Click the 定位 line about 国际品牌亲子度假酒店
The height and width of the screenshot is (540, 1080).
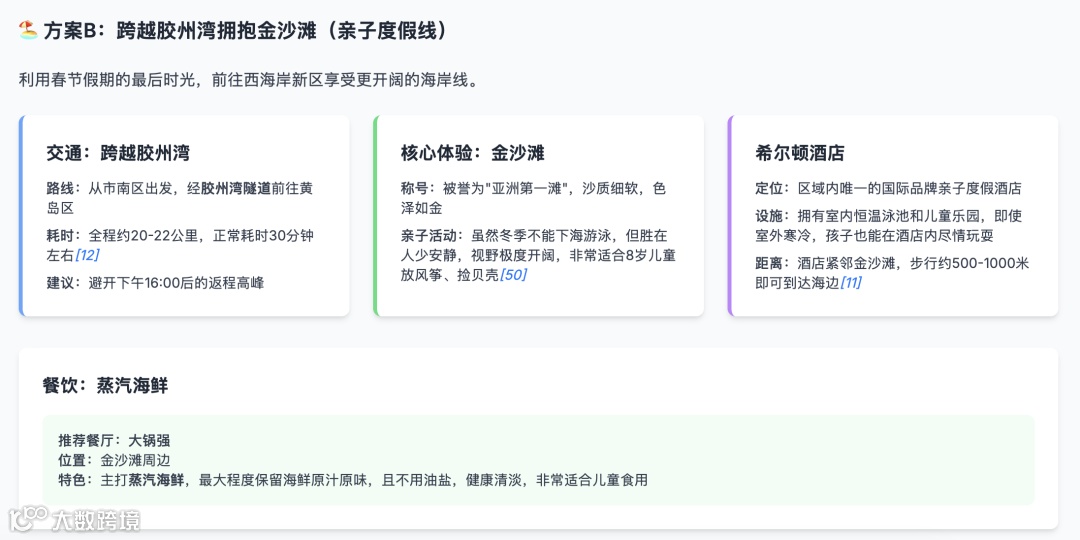coord(888,188)
